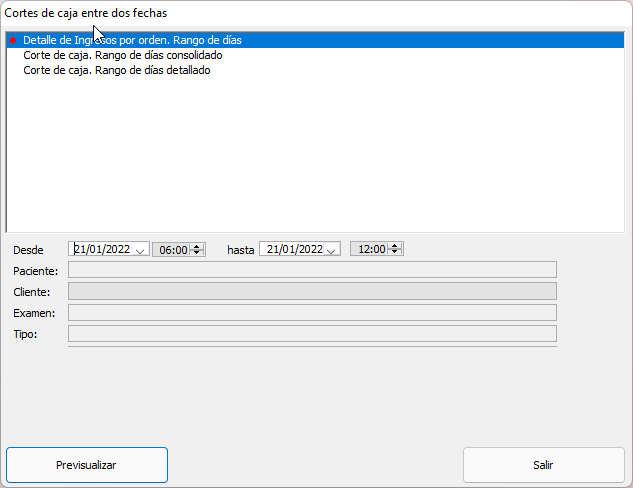This screenshot has width=633, height=488.
Task: Select 'Corte de caja. Rango de días consolidado'
Action: click(x=122, y=56)
